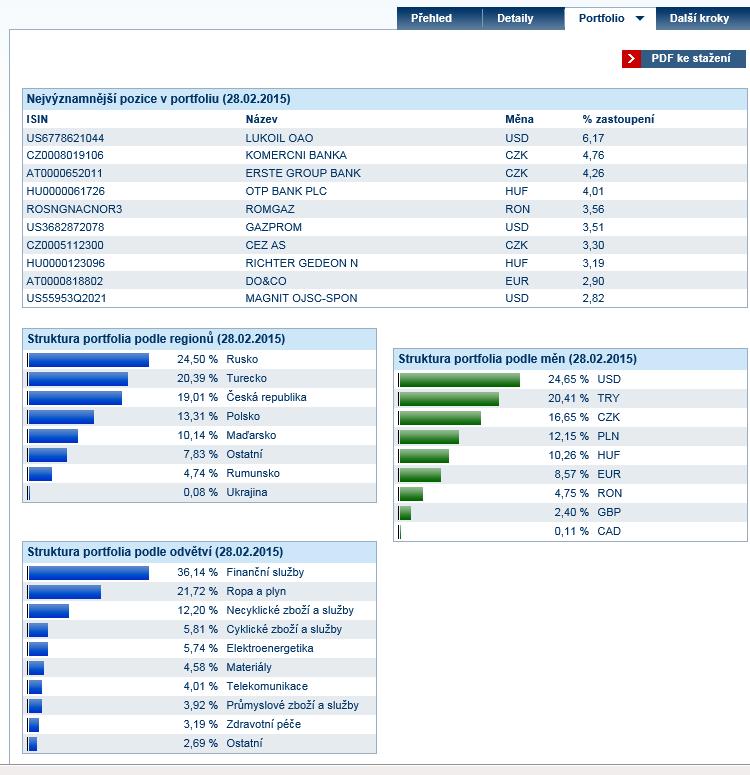The image size is (750, 775).
Task: Click ISIN HU0000061726
Action: click(x=65, y=191)
